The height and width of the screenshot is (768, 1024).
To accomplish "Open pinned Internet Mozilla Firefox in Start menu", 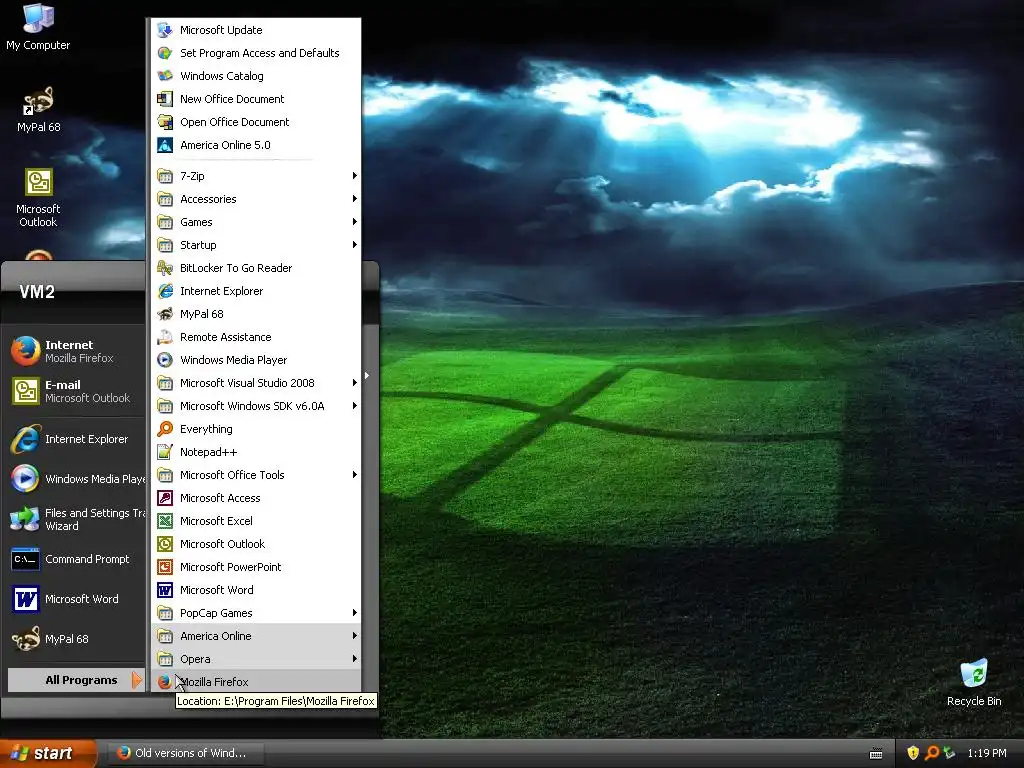I will (75, 351).
